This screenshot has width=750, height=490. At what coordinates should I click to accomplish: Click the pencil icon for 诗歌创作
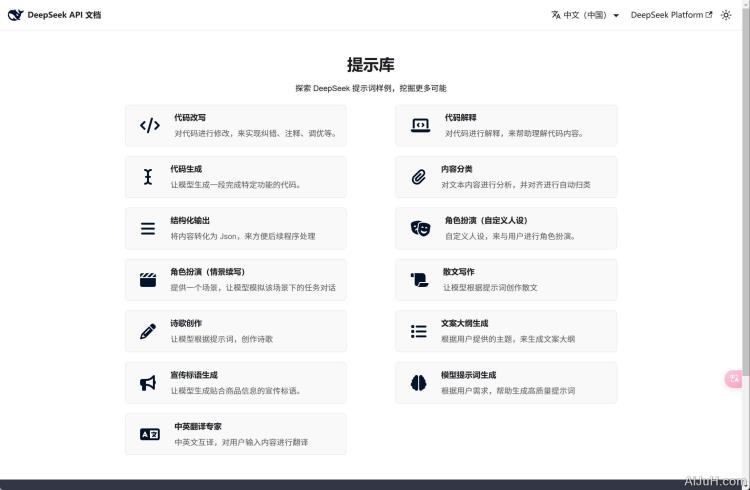tap(148, 331)
